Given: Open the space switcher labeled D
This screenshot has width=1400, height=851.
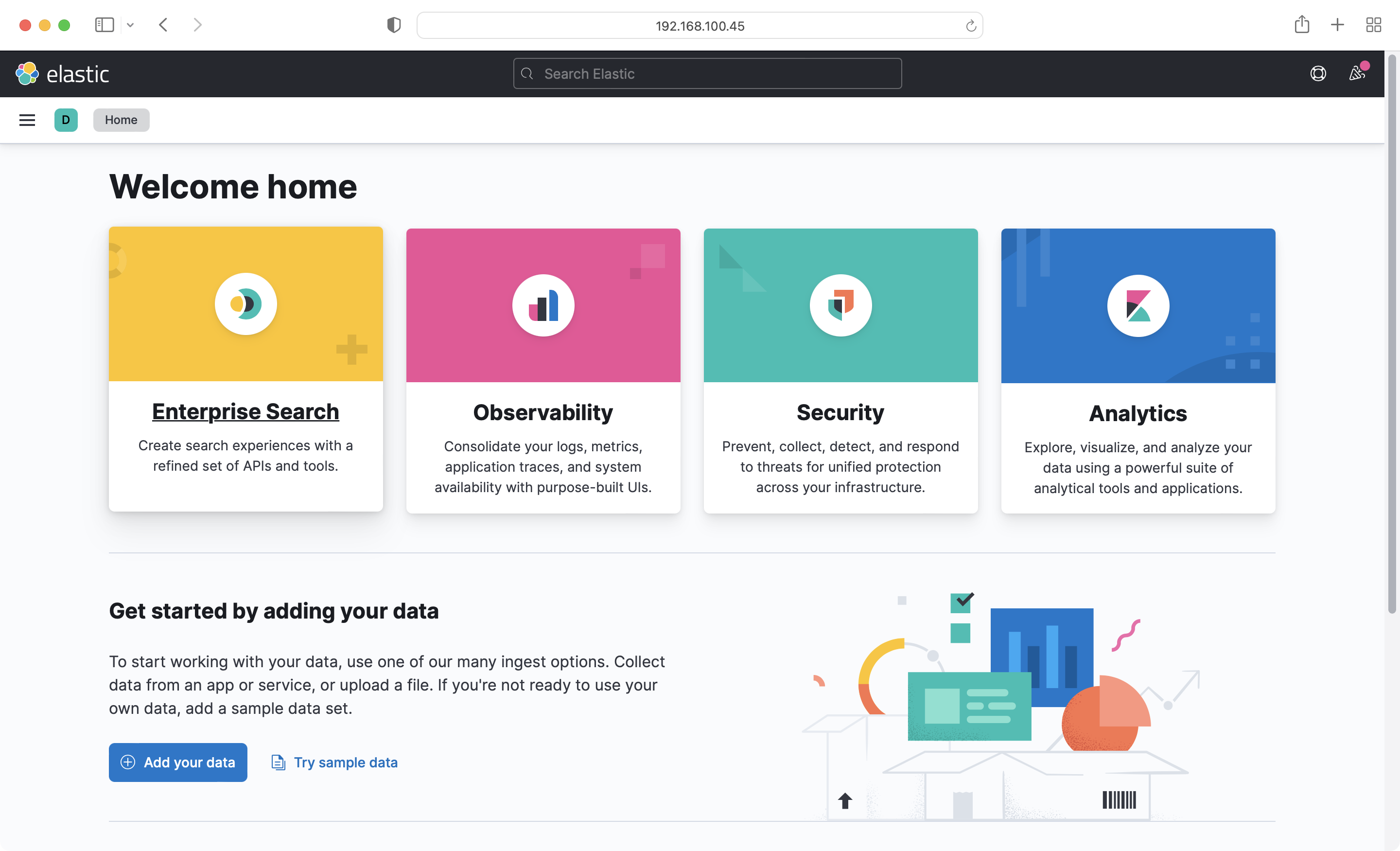Looking at the screenshot, I should tap(66, 120).
